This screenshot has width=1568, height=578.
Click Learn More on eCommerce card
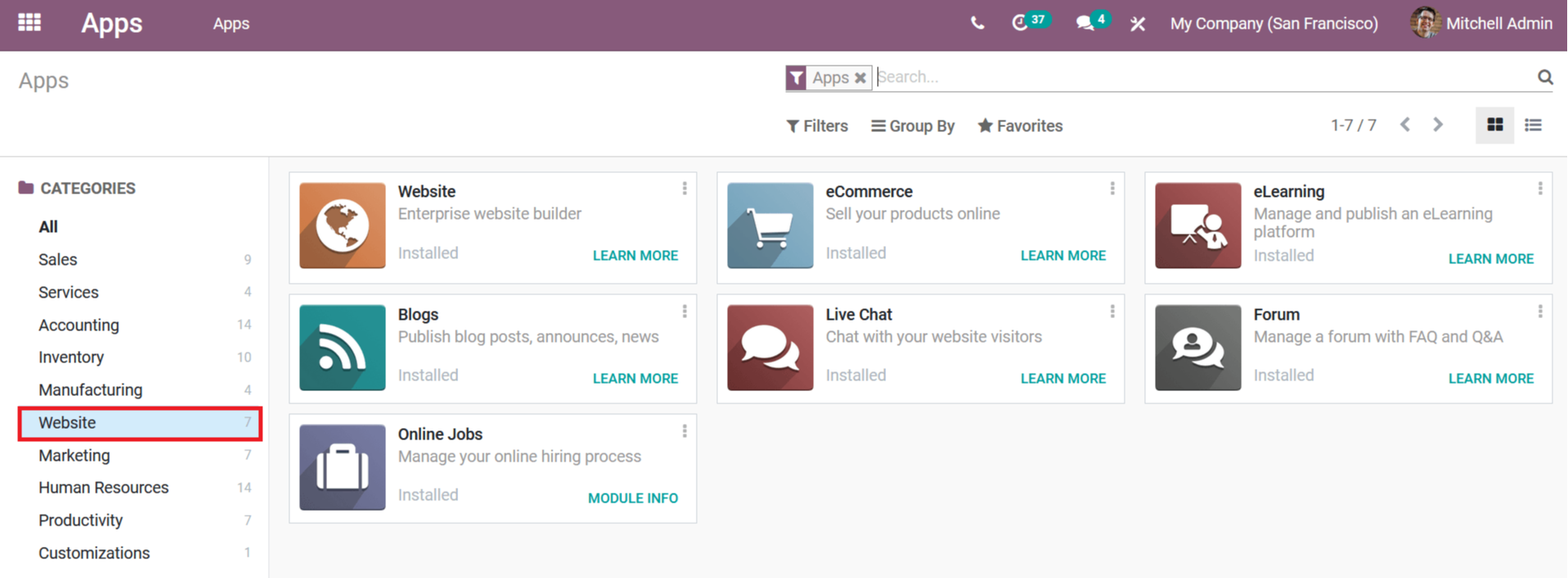click(x=1063, y=256)
